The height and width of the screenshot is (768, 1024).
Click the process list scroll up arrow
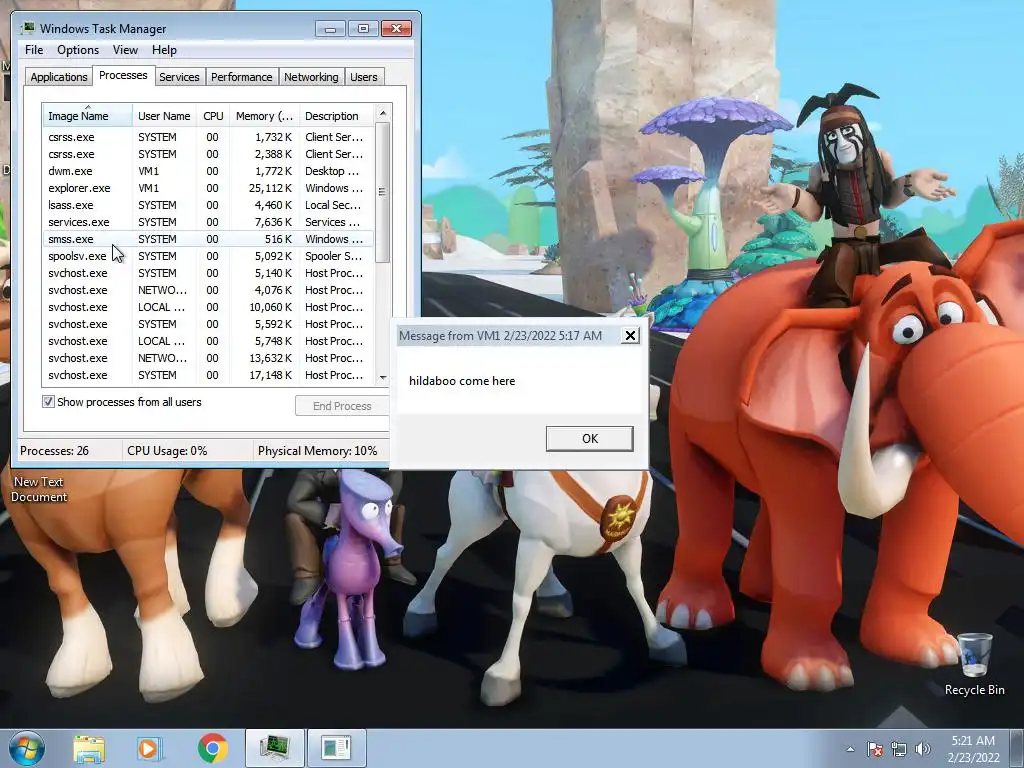[x=383, y=113]
